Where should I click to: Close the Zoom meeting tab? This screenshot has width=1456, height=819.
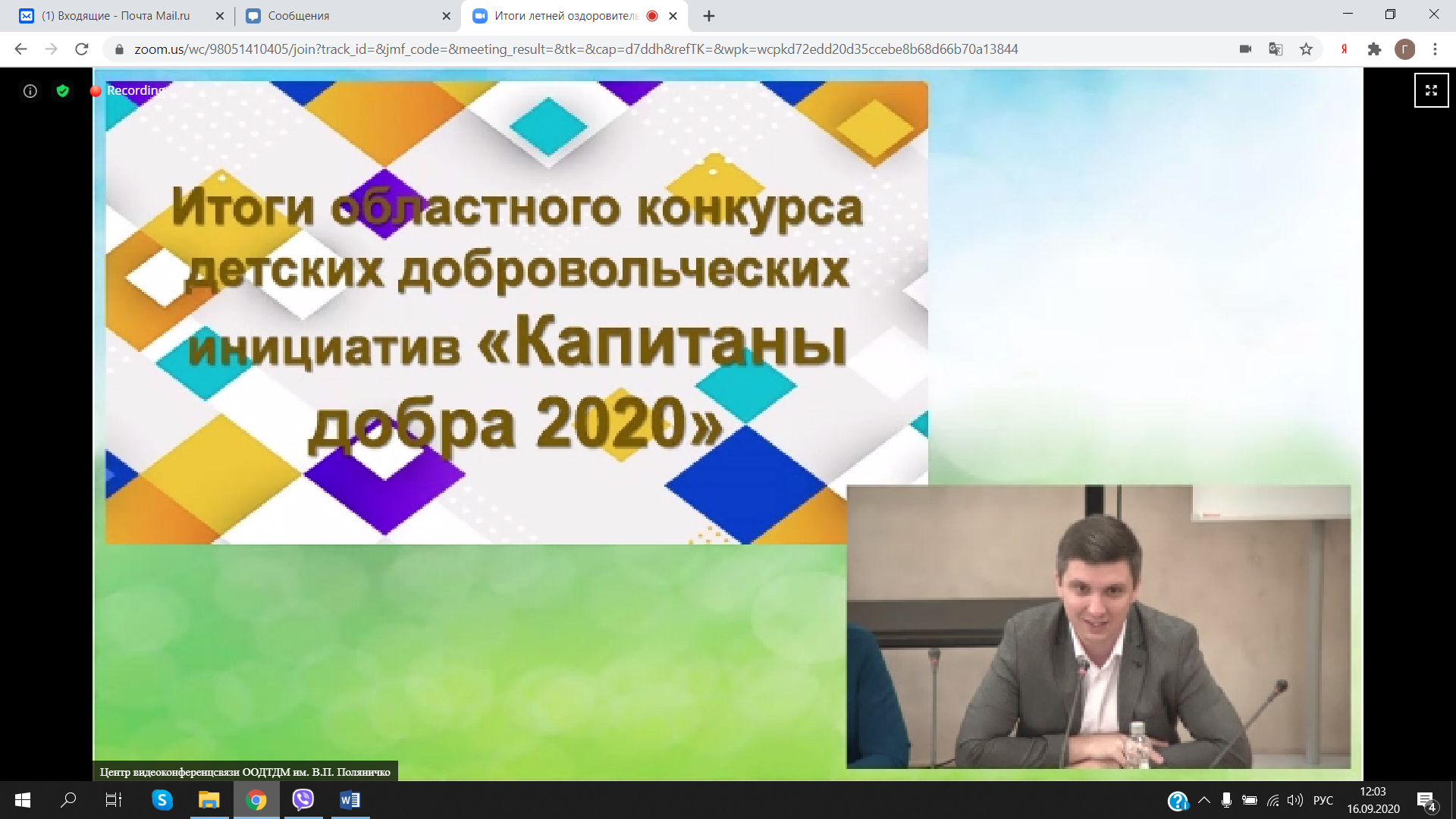click(673, 16)
